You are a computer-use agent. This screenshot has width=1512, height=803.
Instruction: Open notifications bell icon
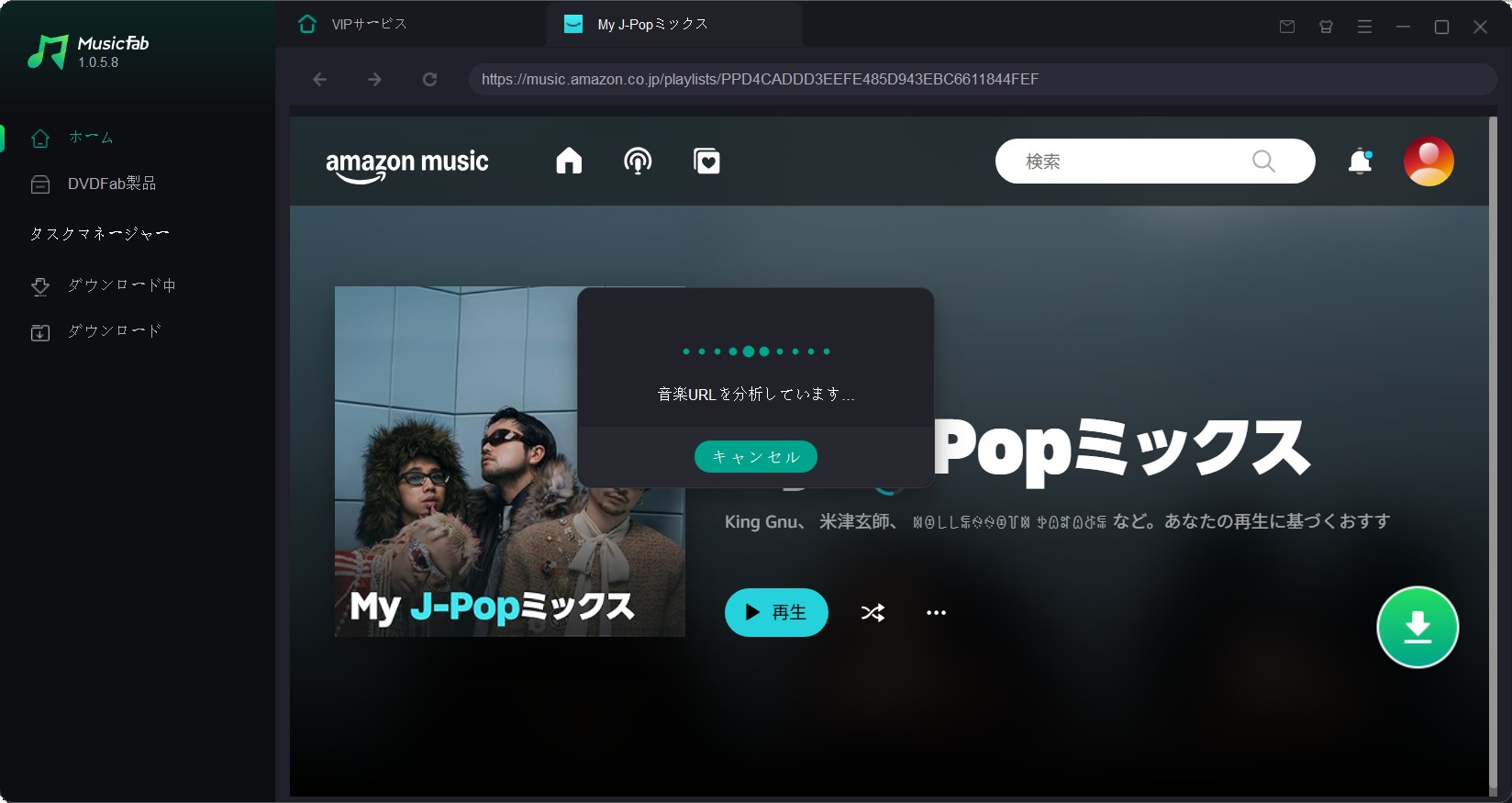1360,162
